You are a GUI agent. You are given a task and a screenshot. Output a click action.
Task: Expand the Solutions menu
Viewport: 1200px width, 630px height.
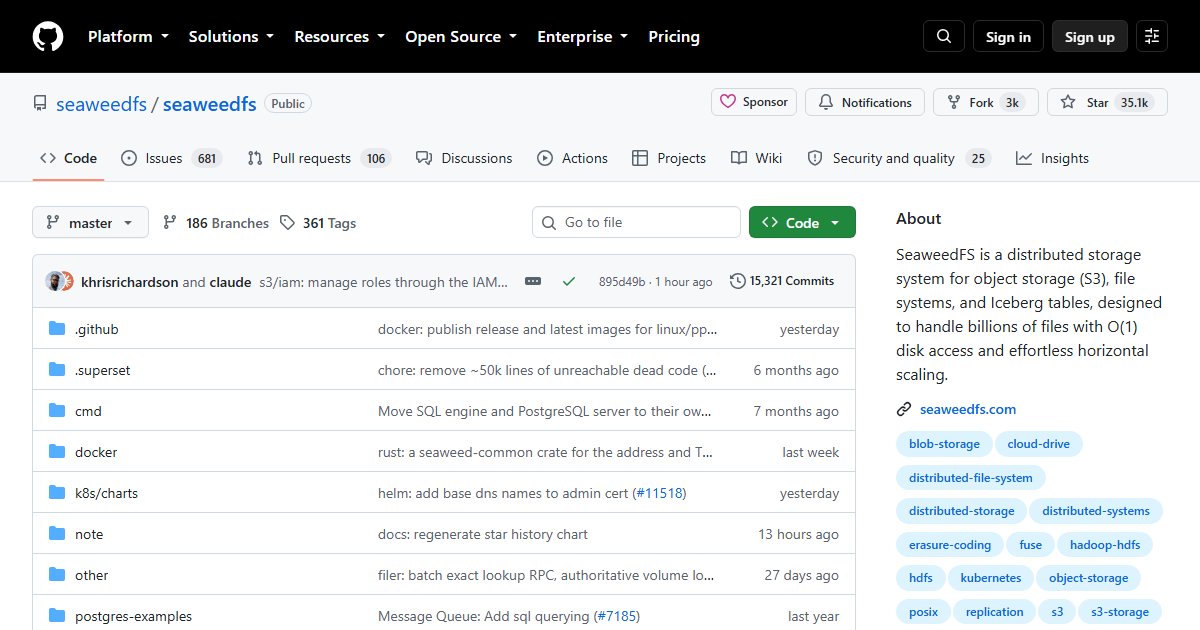(231, 37)
